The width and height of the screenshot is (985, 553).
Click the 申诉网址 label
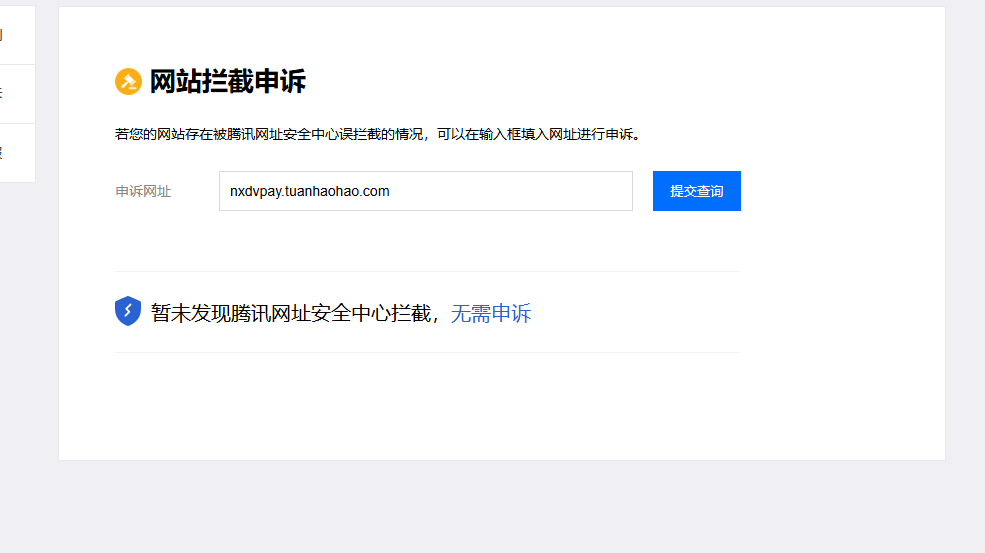click(x=143, y=191)
